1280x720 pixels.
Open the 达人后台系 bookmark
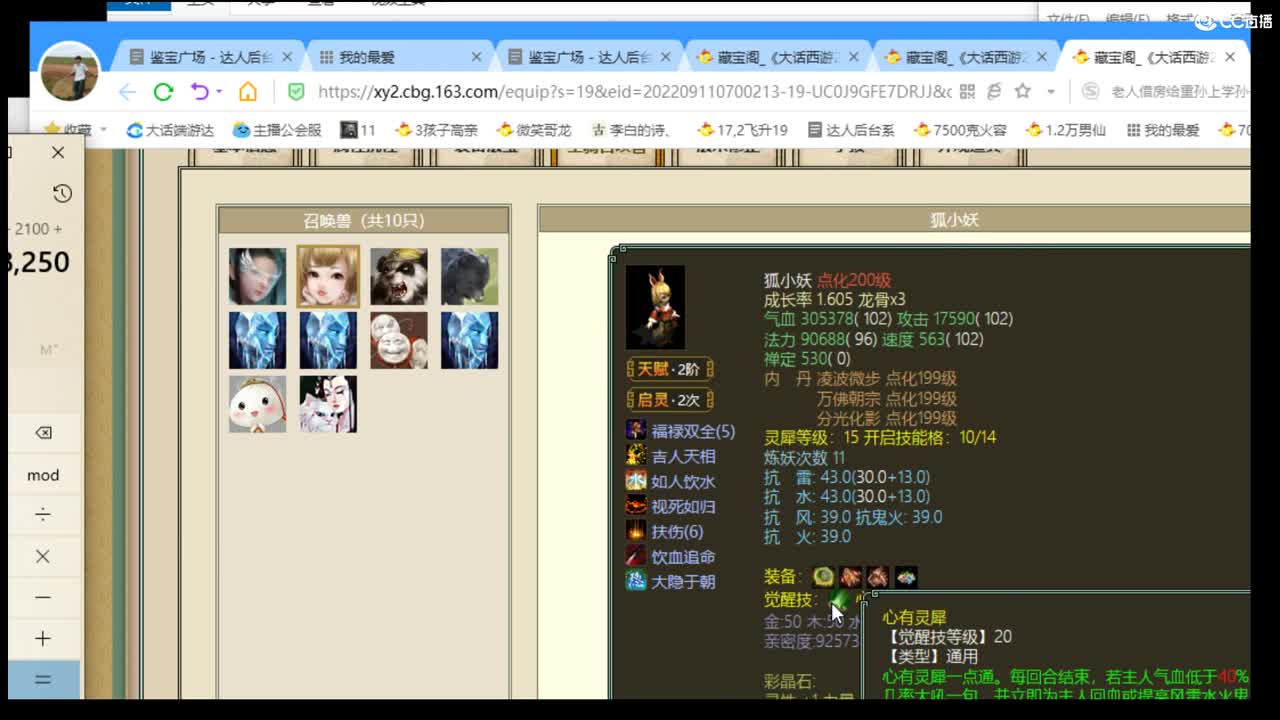[850, 130]
